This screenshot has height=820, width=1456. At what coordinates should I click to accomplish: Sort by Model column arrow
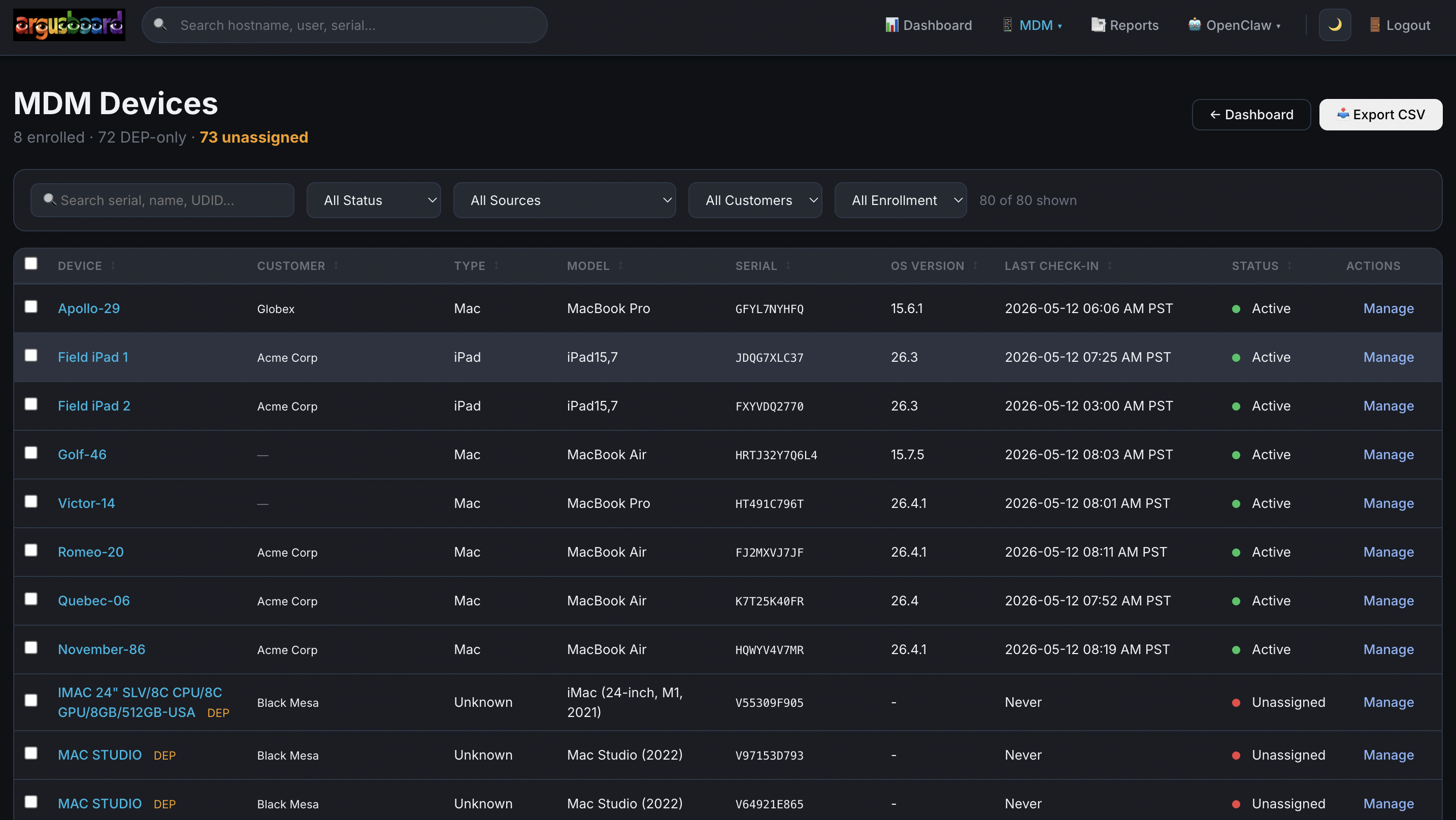point(620,265)
